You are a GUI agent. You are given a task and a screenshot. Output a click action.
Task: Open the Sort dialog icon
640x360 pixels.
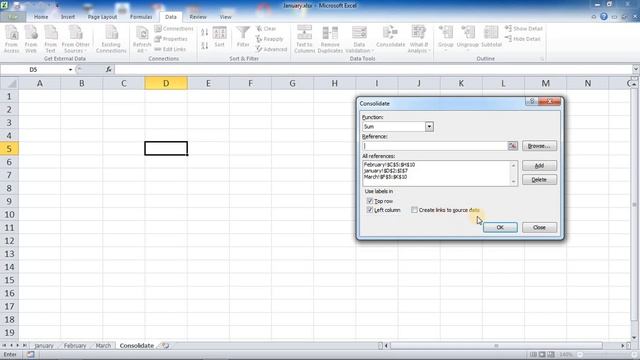[220, 37]
